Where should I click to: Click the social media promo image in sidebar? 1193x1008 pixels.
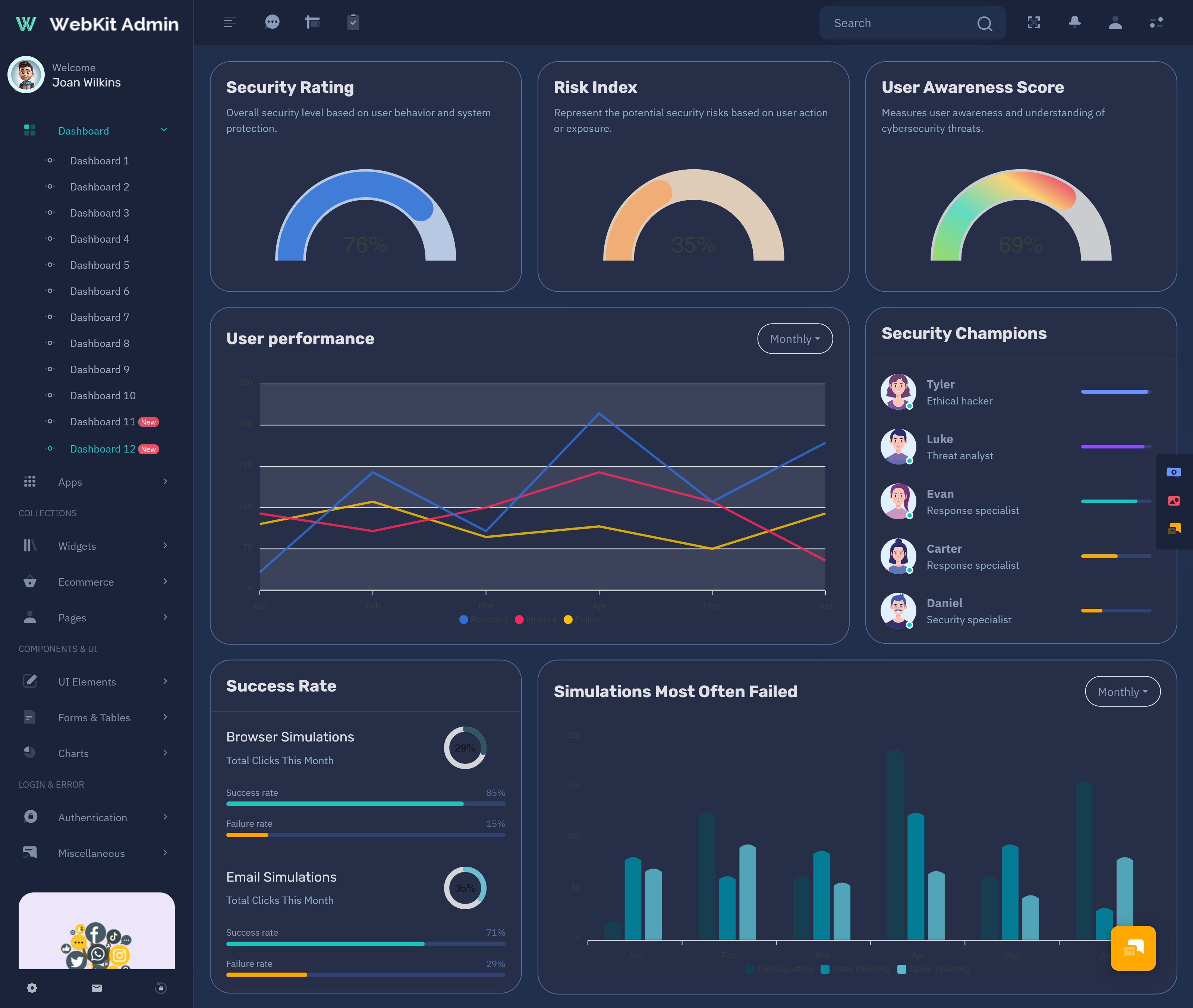[x=97, y=931]
